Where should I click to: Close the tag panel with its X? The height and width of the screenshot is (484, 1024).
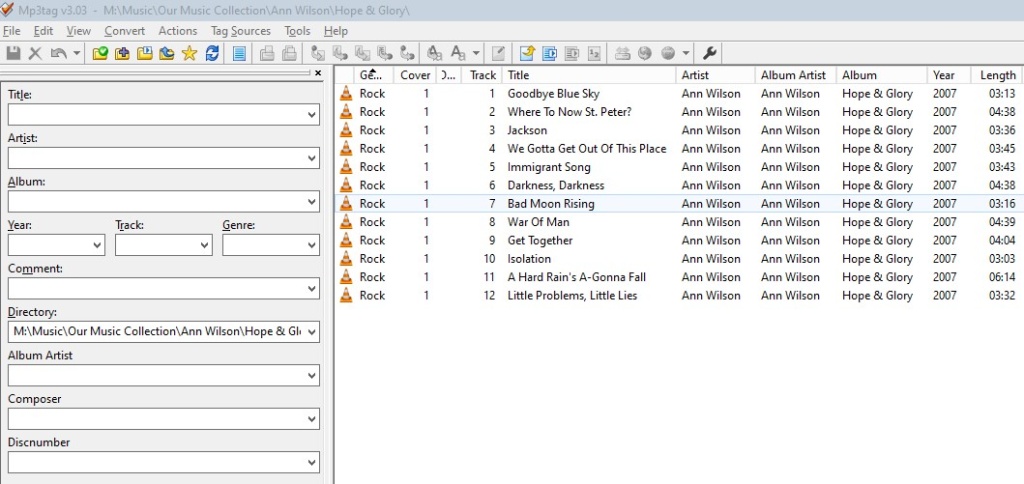tap(318, 73)
